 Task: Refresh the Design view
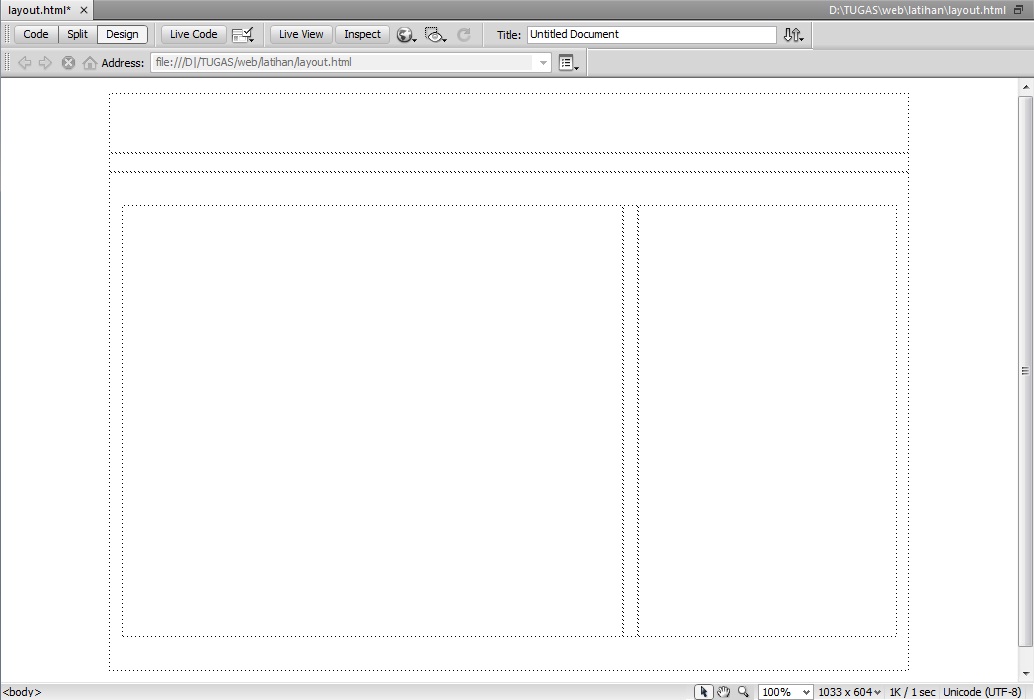click(x=463, y=34)
